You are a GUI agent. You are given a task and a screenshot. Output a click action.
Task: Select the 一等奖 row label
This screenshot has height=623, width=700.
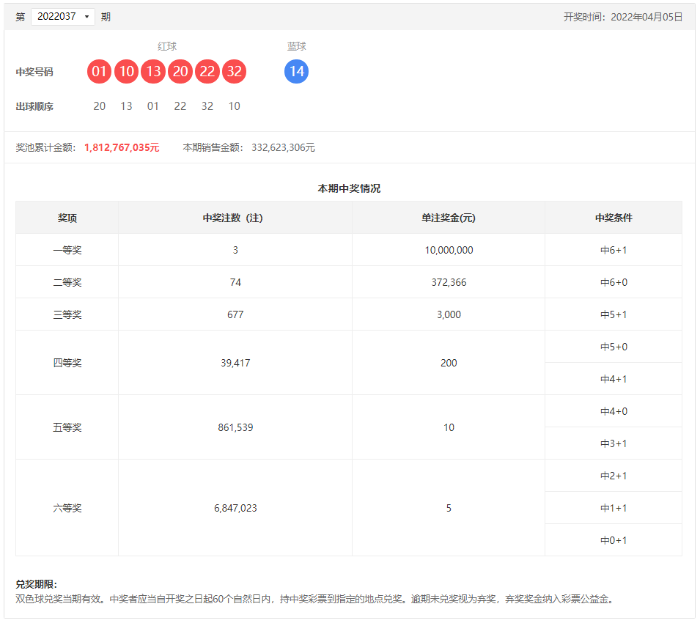(67, 250)
